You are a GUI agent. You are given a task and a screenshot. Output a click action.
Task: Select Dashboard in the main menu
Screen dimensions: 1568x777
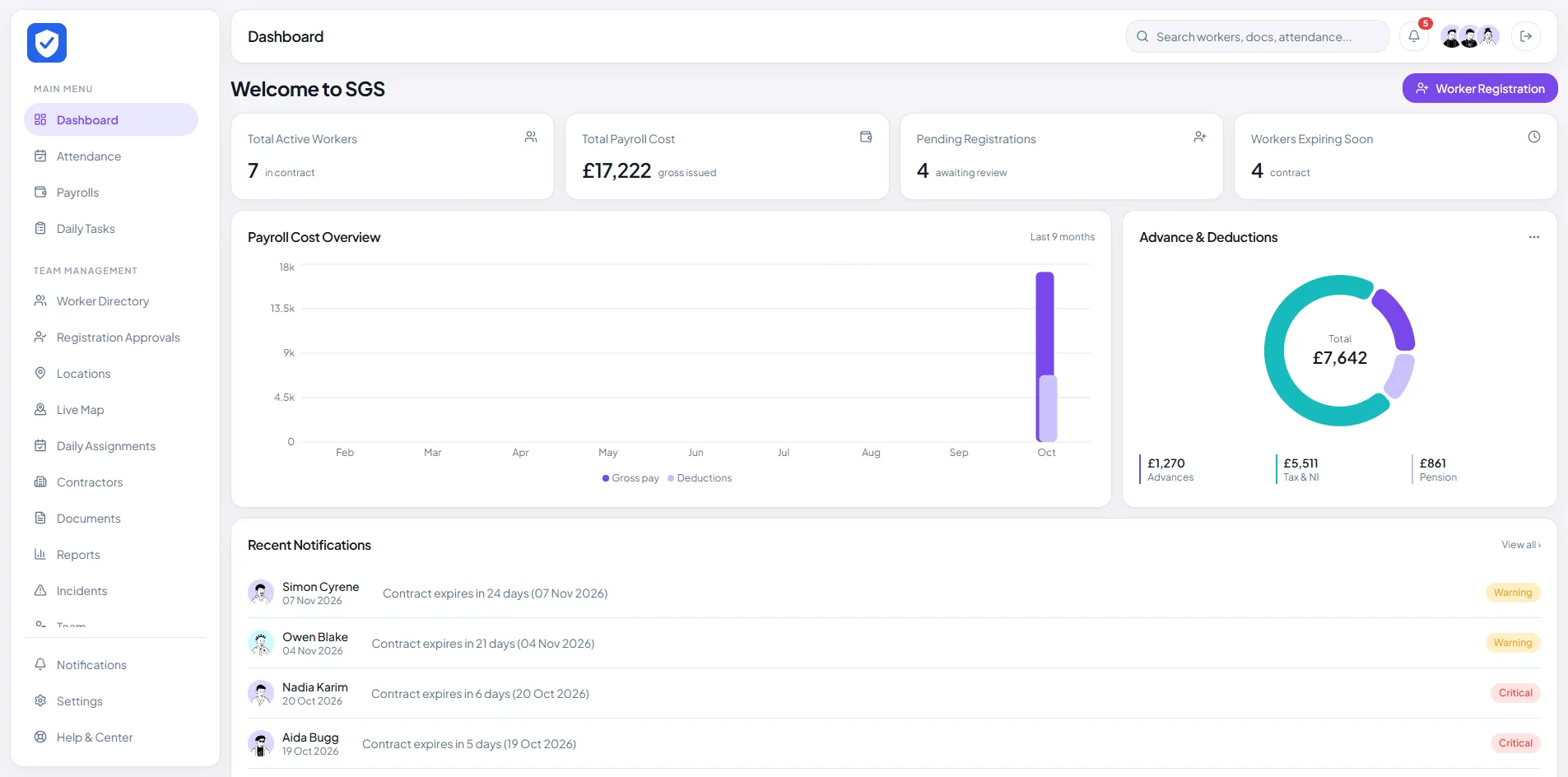click(x=111, y=119)
